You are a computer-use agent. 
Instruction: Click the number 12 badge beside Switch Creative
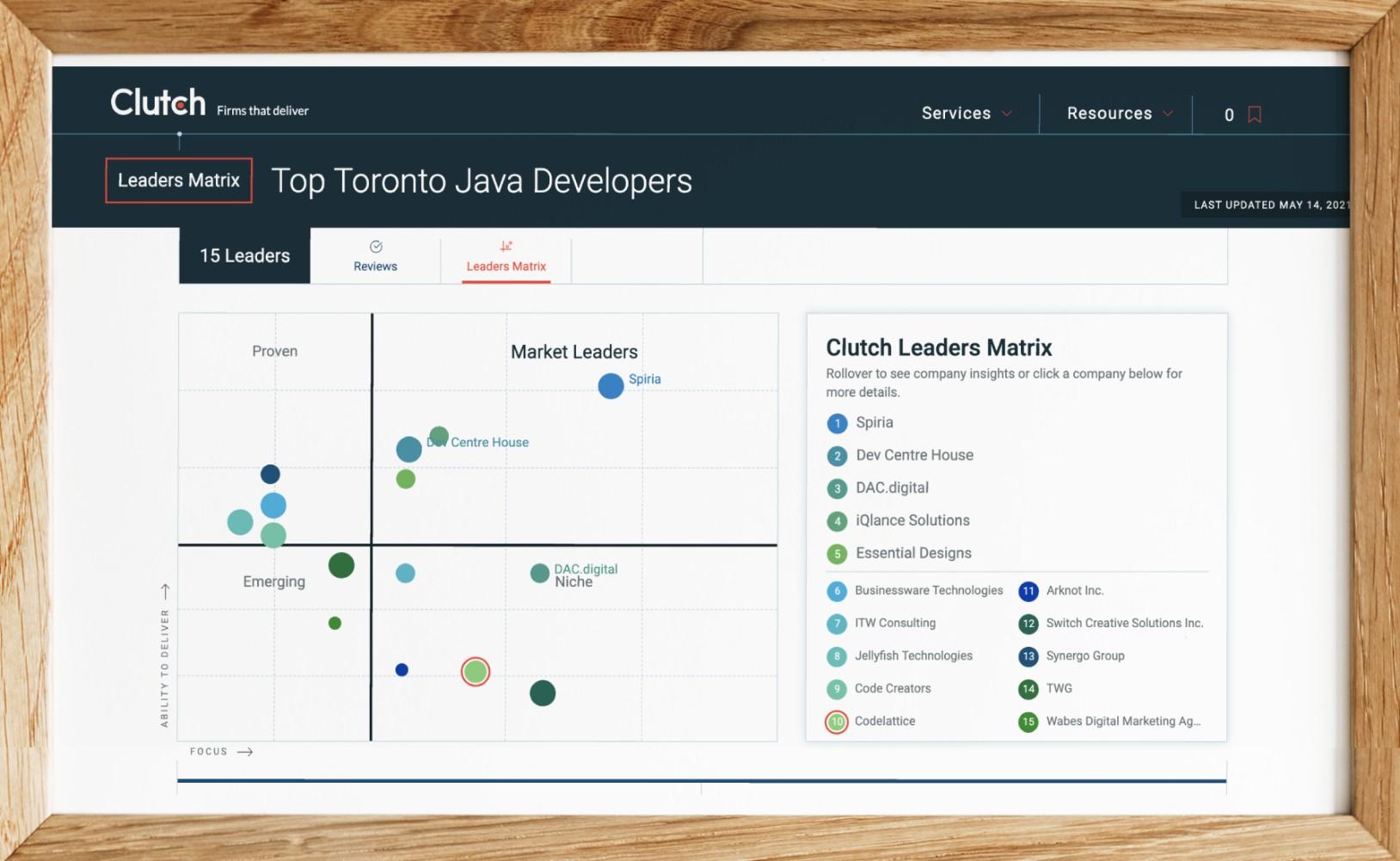pos(1029,624)
